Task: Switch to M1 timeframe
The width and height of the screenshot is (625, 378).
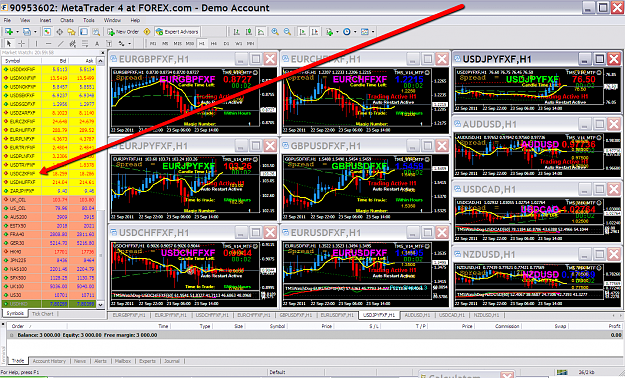Action: click(153, 43)
